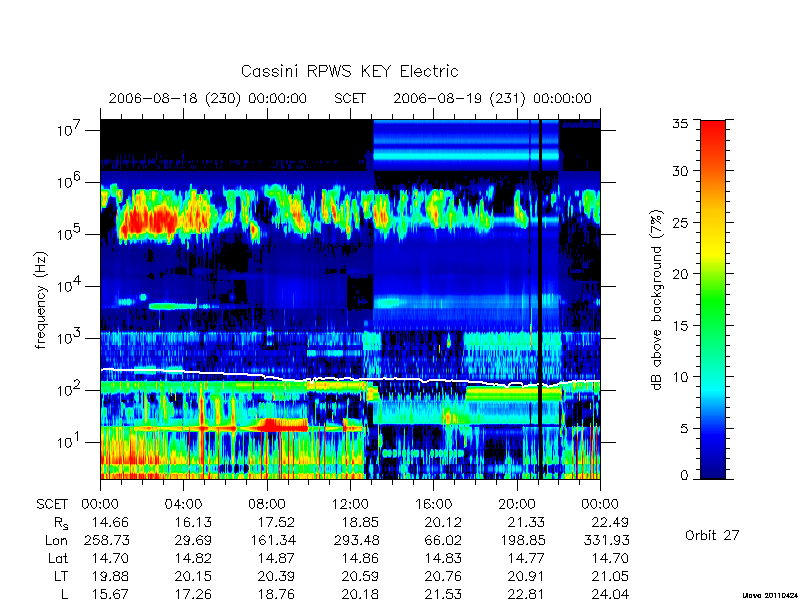Click the LT value 21.05
This screenshot has height=600, width=800.
pos(610,577)
